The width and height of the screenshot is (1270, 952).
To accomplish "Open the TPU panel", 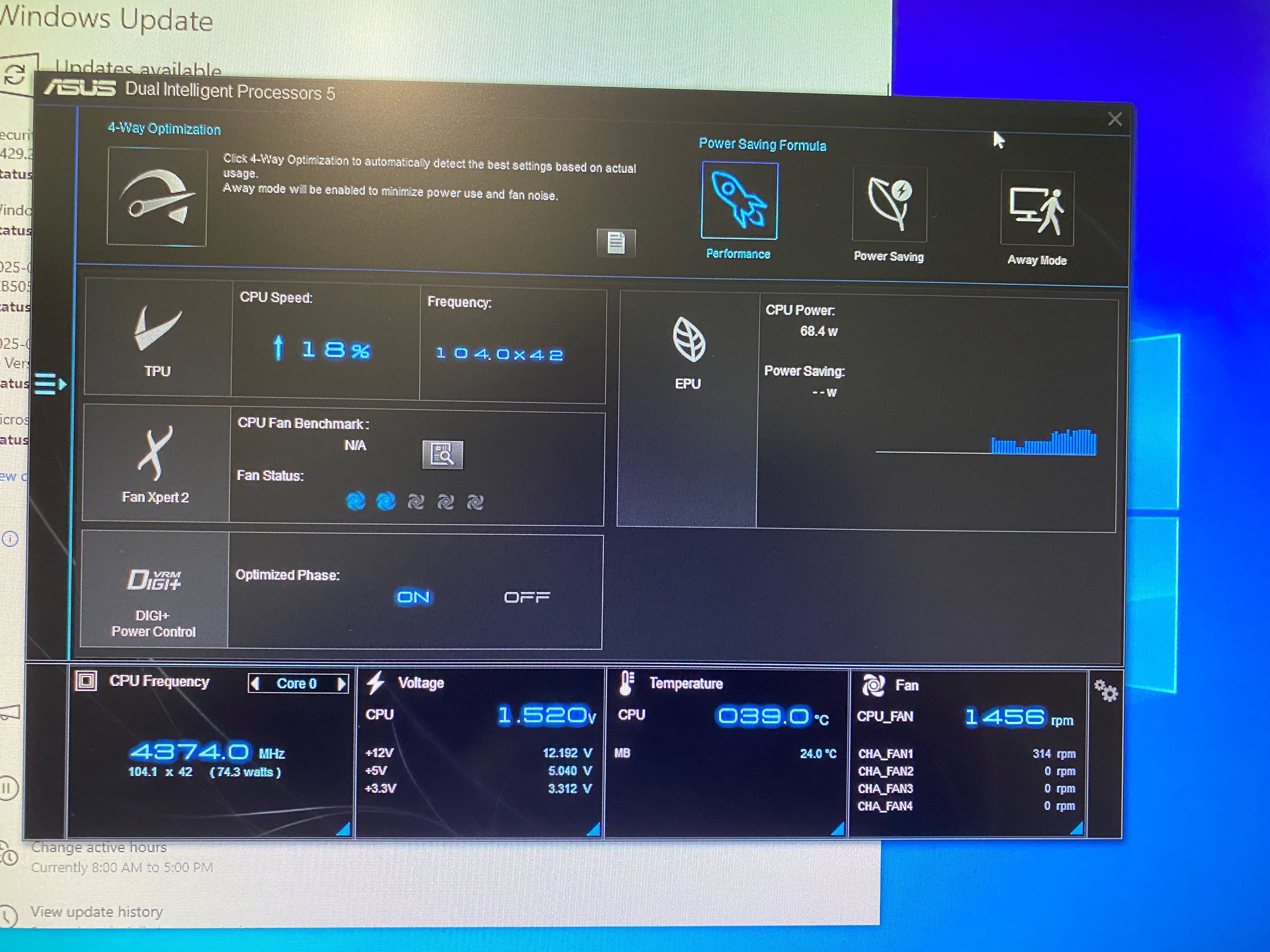I will 158,338.
